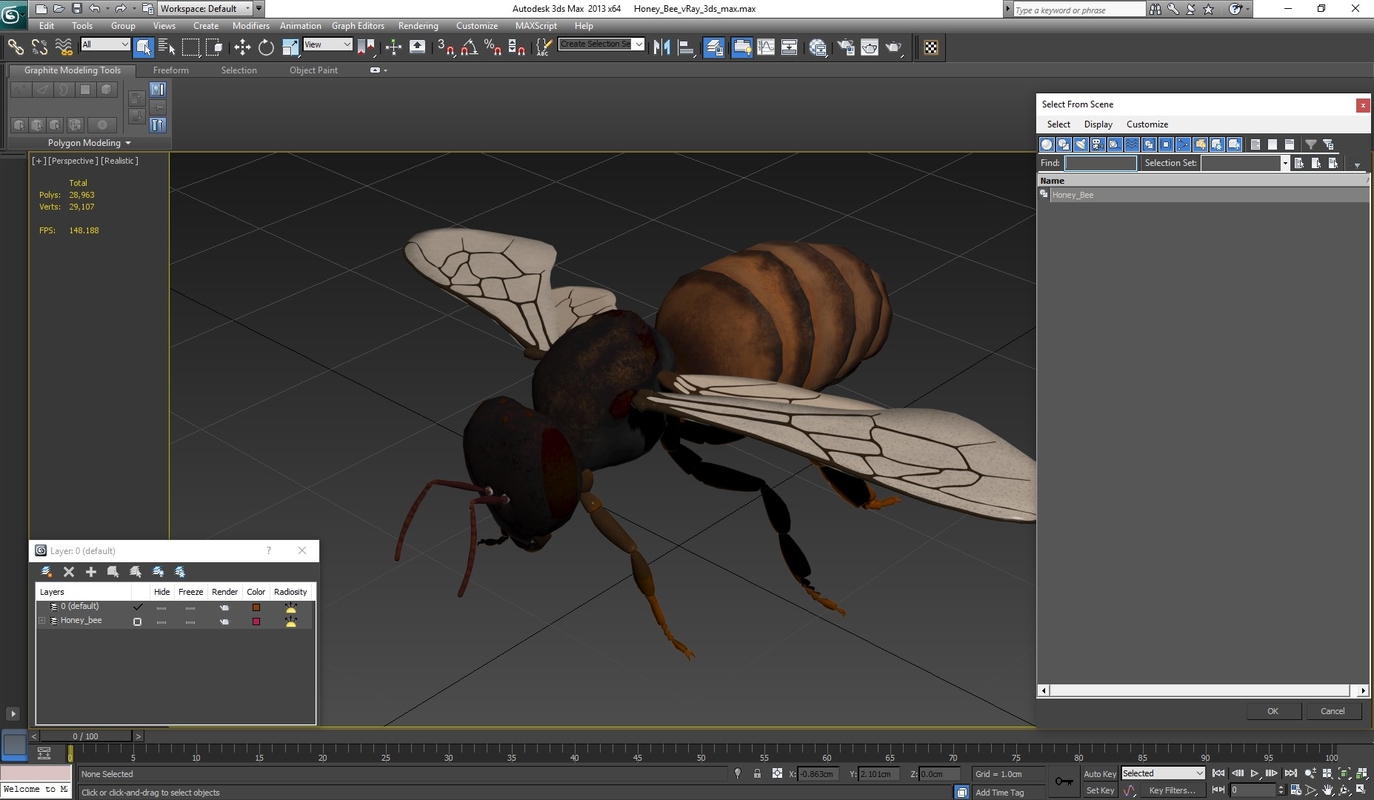This screenshot has height=800, width=1374.
Task: Toggle Hide for the Honey_bee layer
Action: click(161, 620)
